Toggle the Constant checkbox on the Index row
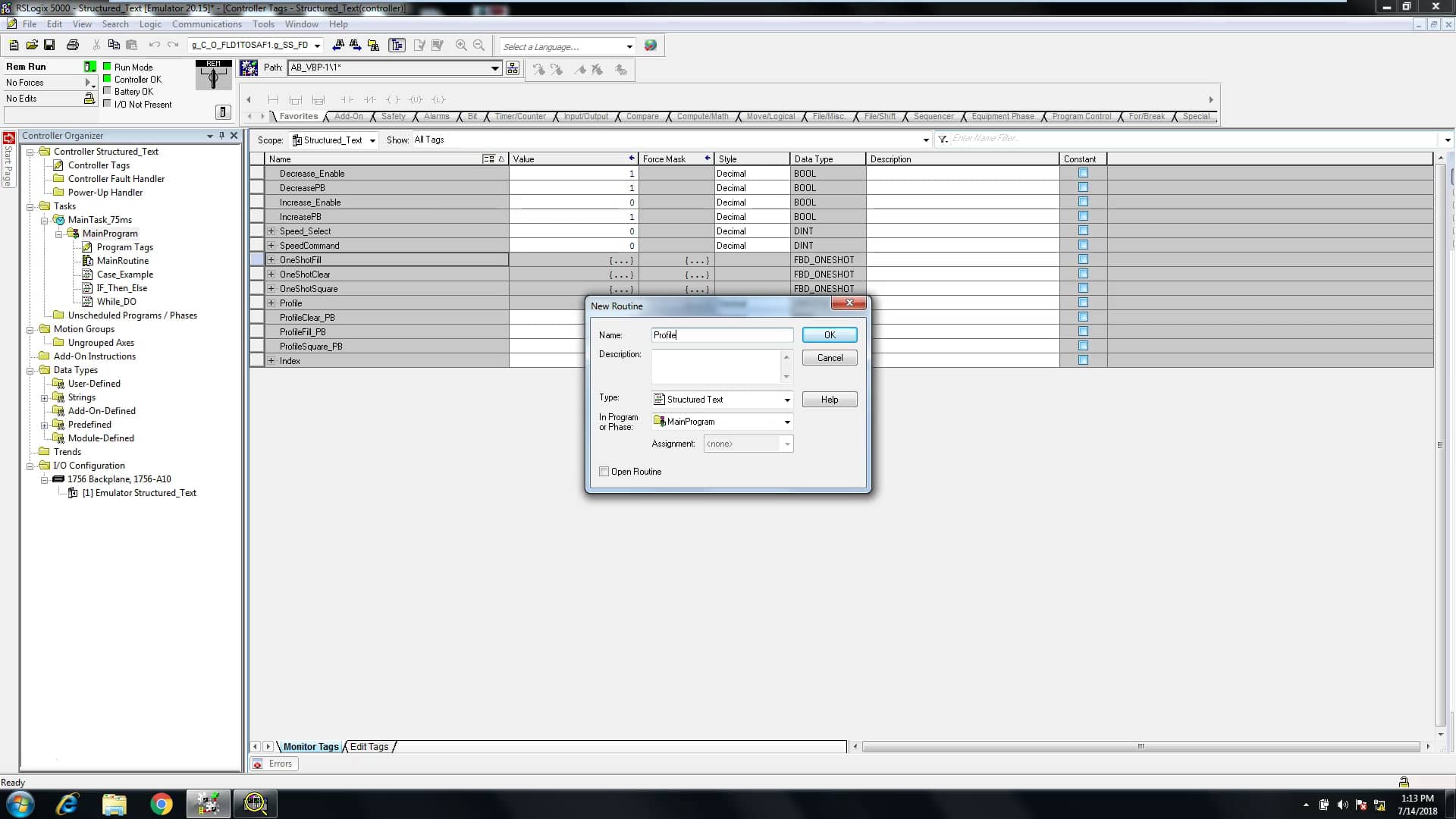1456x819 pixels. pos(1084,359)
